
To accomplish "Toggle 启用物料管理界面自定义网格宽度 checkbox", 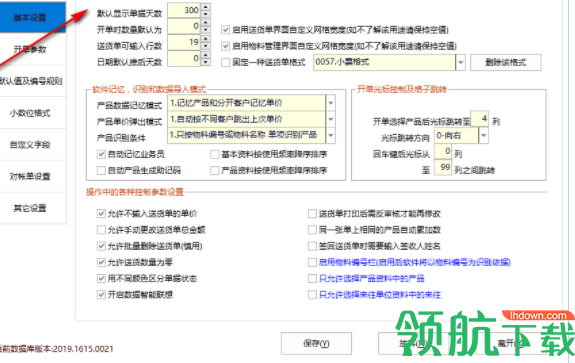I will [x=226, y=46].
